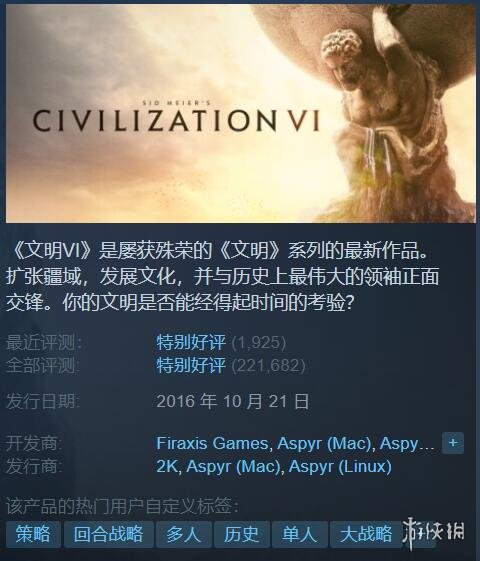Click the Civilization VI header image
The height and width of the screenshot is (561, 480).
[x=240, y=113]
